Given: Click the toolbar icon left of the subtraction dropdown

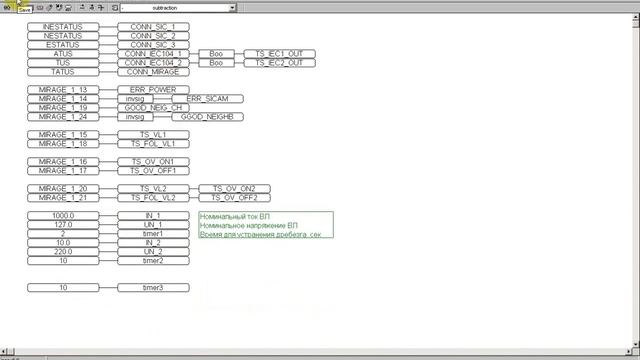Looking at the screenshot, I should tap(115, 7).
